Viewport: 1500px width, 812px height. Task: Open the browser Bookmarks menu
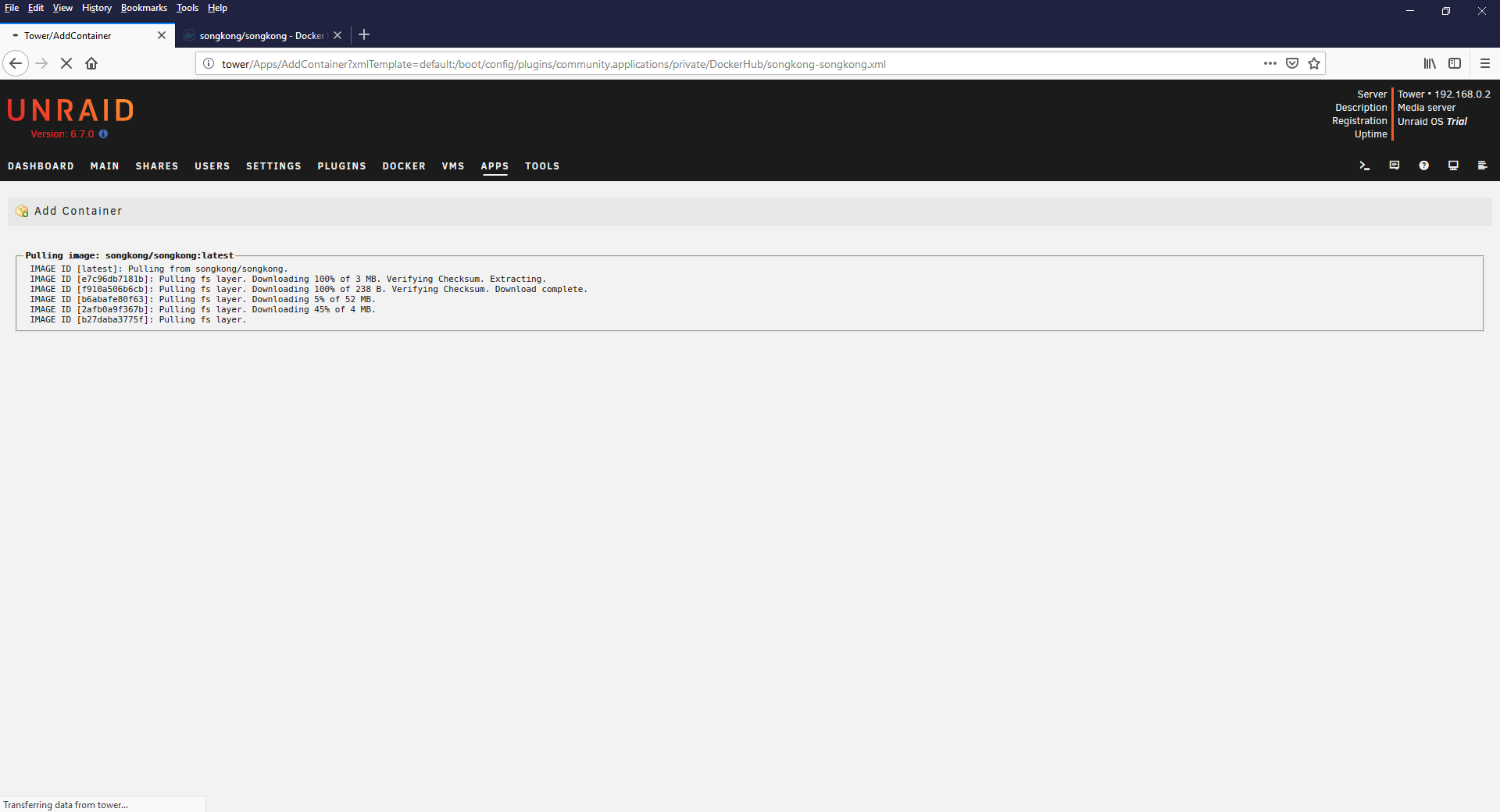point(144,8)
